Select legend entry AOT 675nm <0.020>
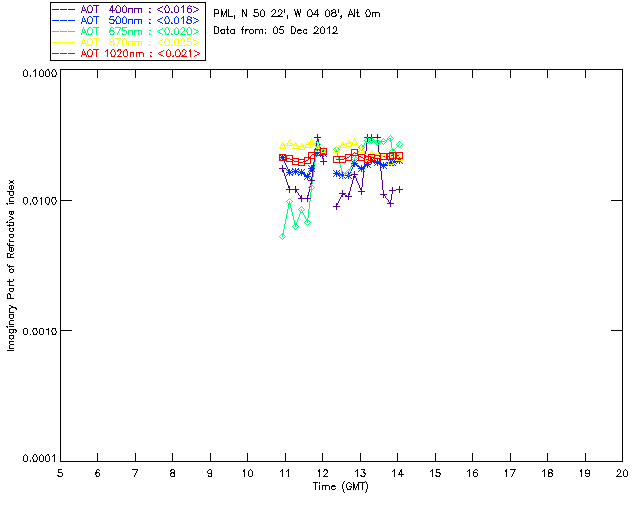640x512 pixels. 127,31
